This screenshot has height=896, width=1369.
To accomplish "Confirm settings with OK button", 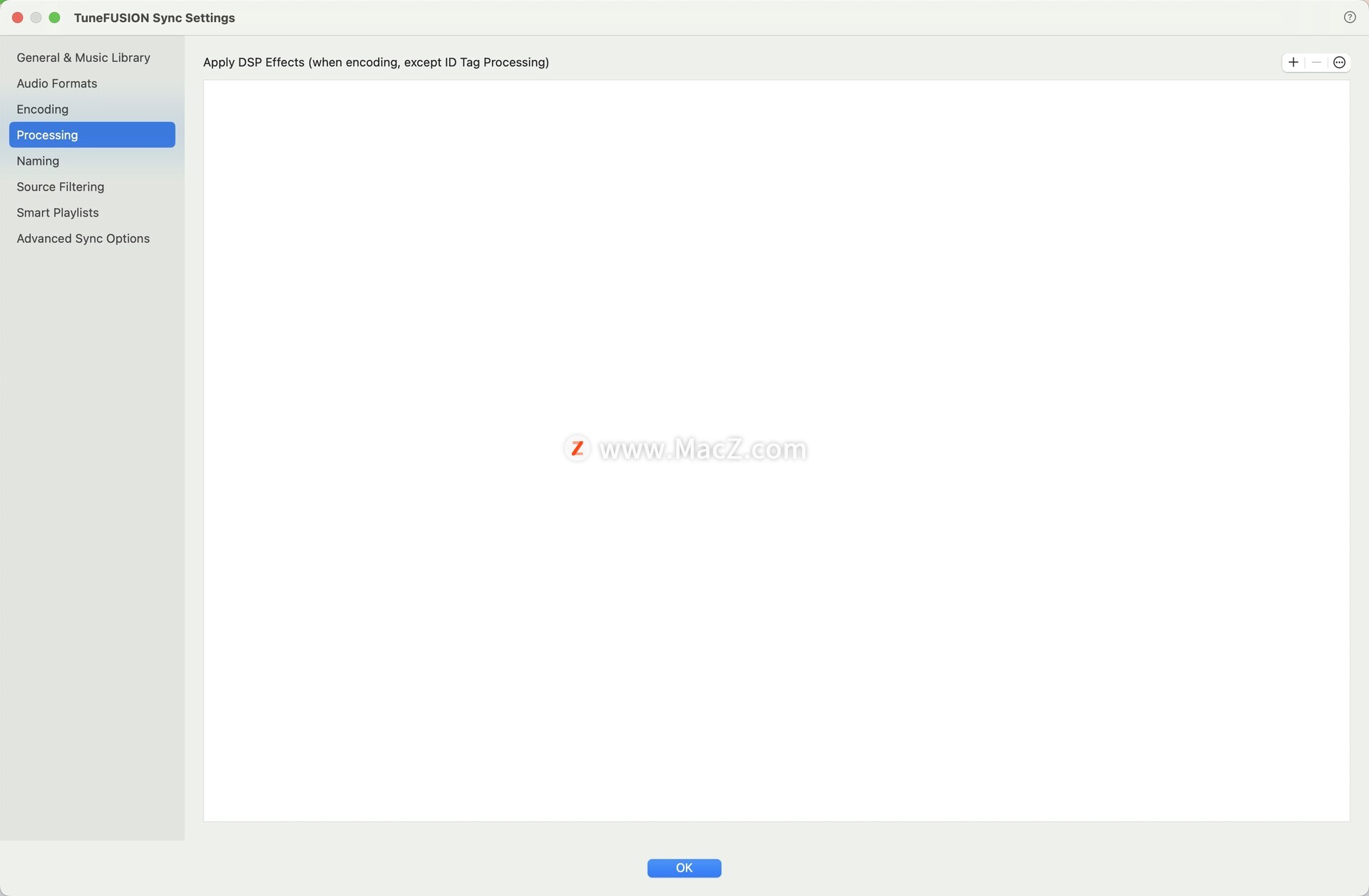I will click(684, 867).
